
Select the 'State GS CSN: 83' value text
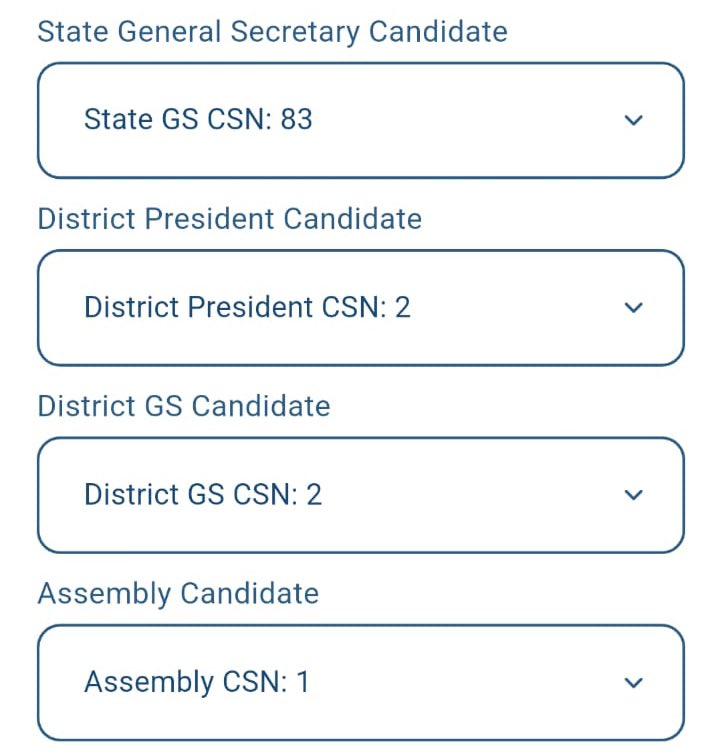pos(198,119)
